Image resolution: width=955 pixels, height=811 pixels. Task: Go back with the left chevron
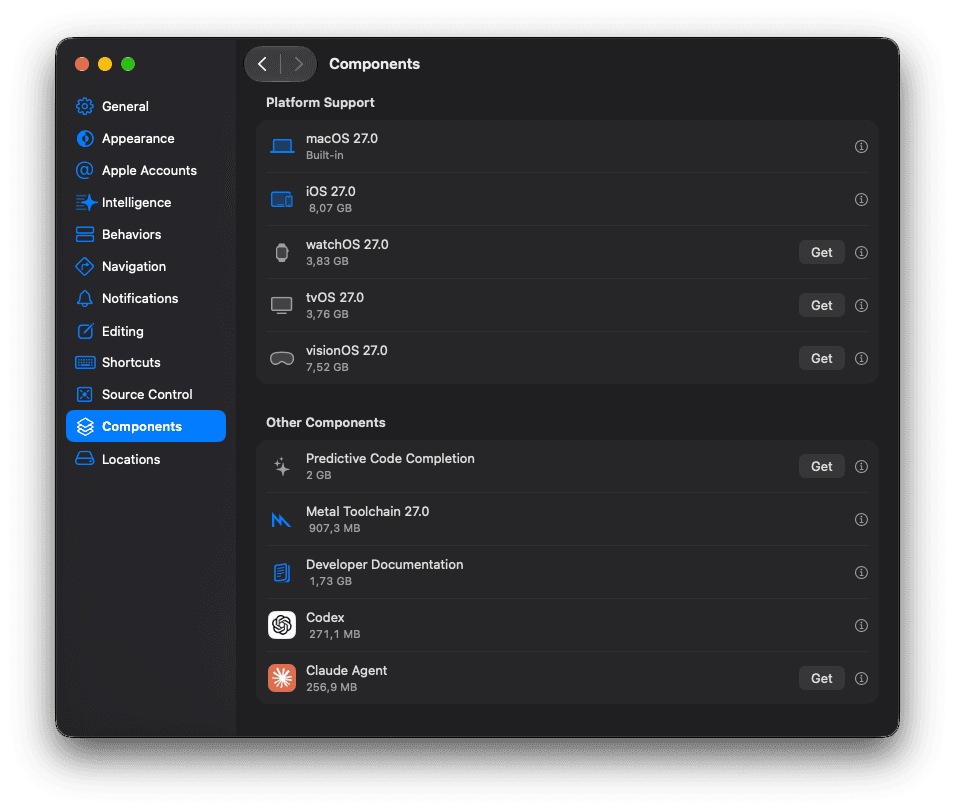263,64
